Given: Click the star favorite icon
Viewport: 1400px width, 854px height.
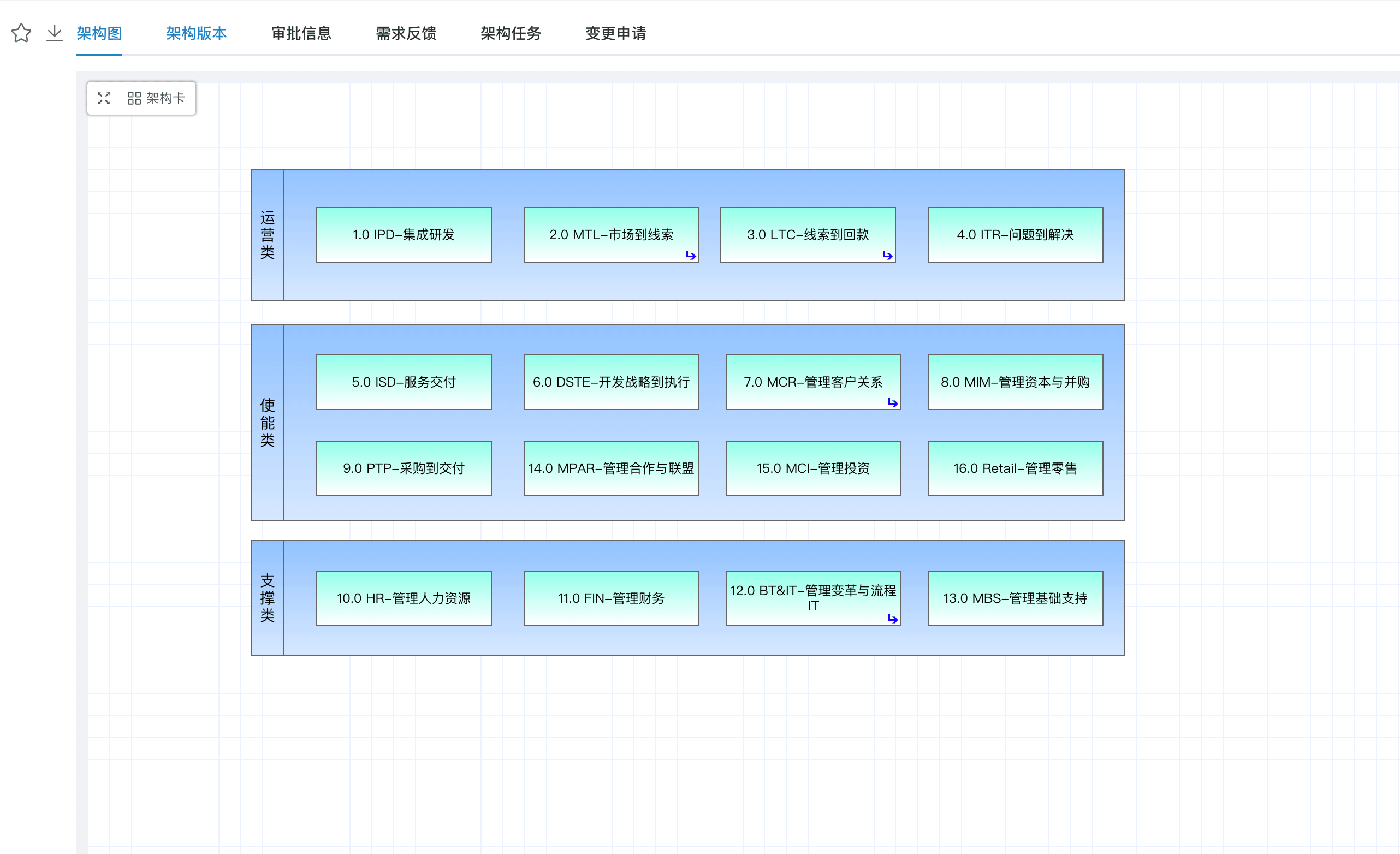Looking at the screenshot, I should (21, 33).
